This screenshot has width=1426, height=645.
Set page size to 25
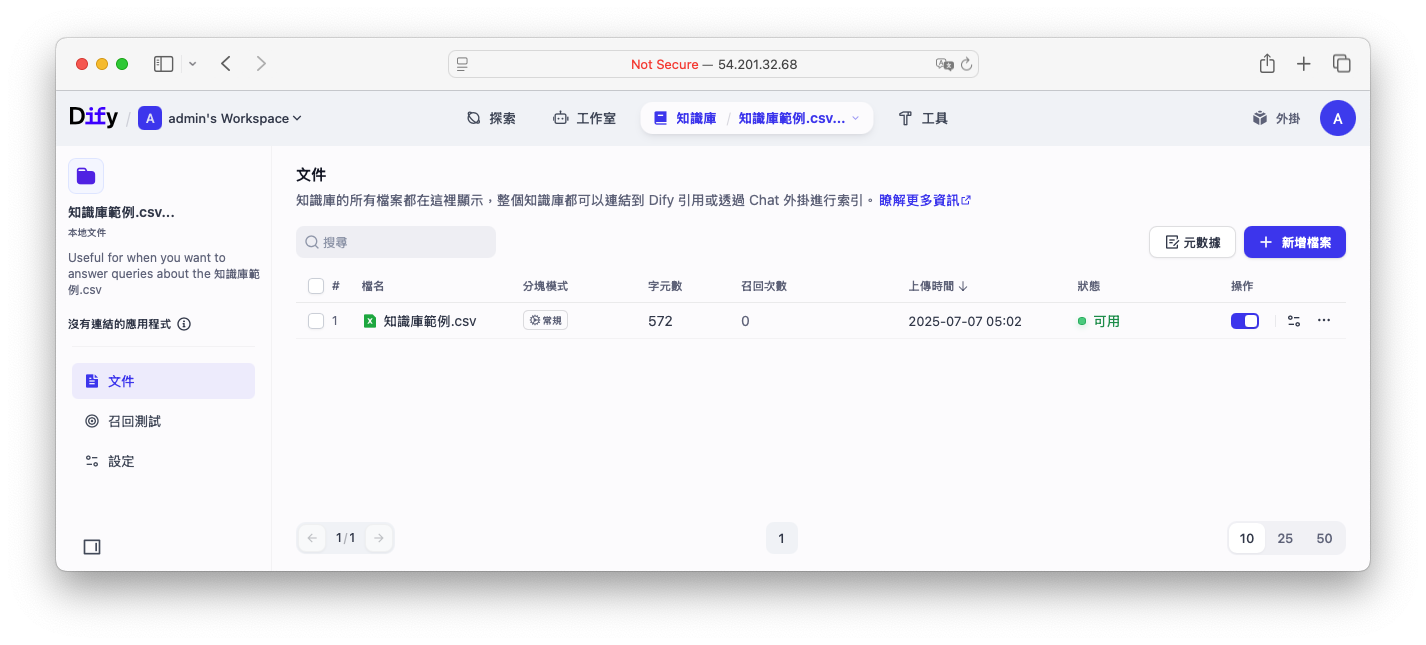click(x=1285, y=538)
